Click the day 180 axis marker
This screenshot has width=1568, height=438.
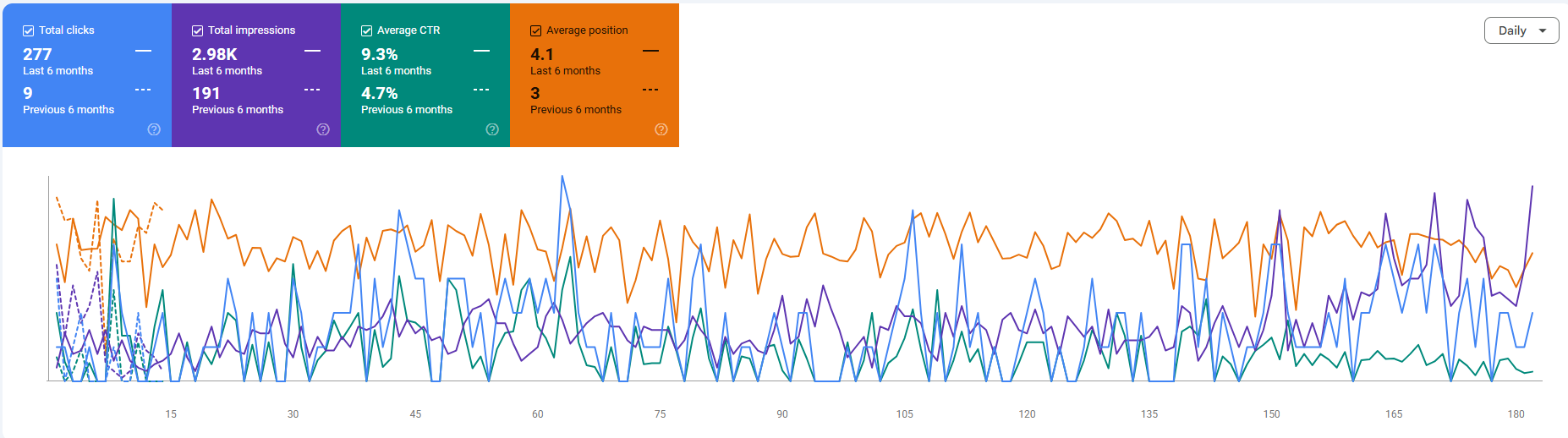1516,414
